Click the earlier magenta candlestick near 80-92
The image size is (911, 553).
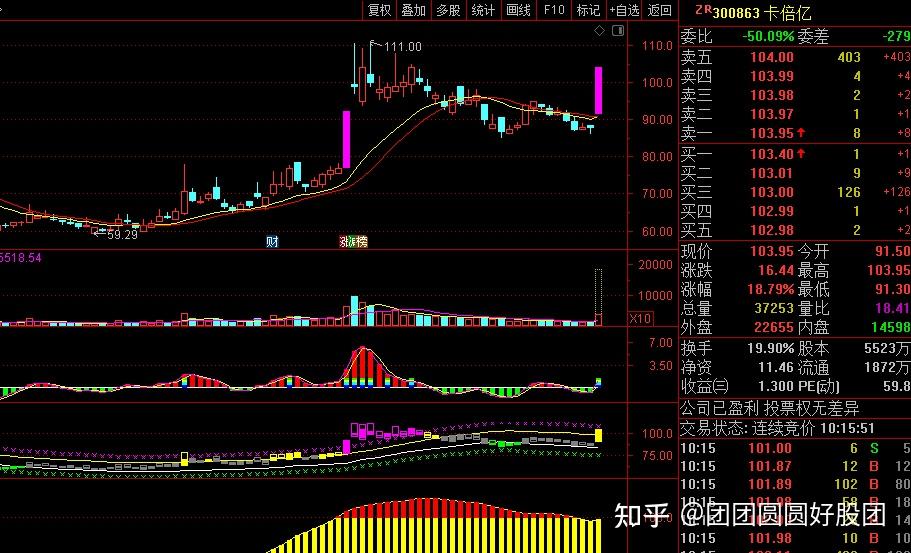pyautogui.click(x=347, y=139)
